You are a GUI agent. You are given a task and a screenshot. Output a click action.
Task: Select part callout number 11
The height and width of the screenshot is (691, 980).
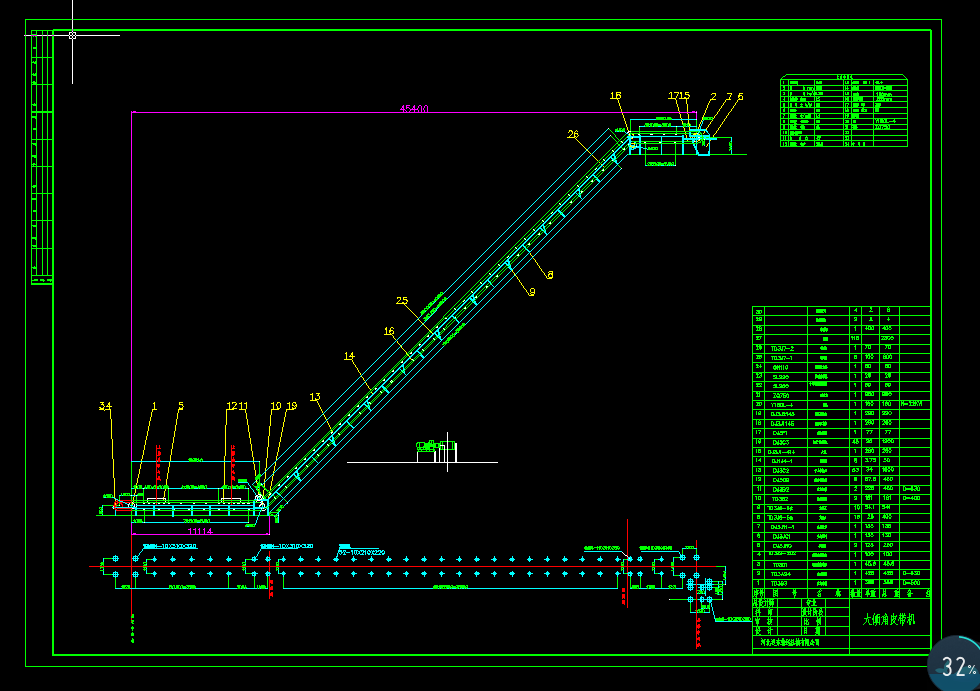tap(243, 406)
